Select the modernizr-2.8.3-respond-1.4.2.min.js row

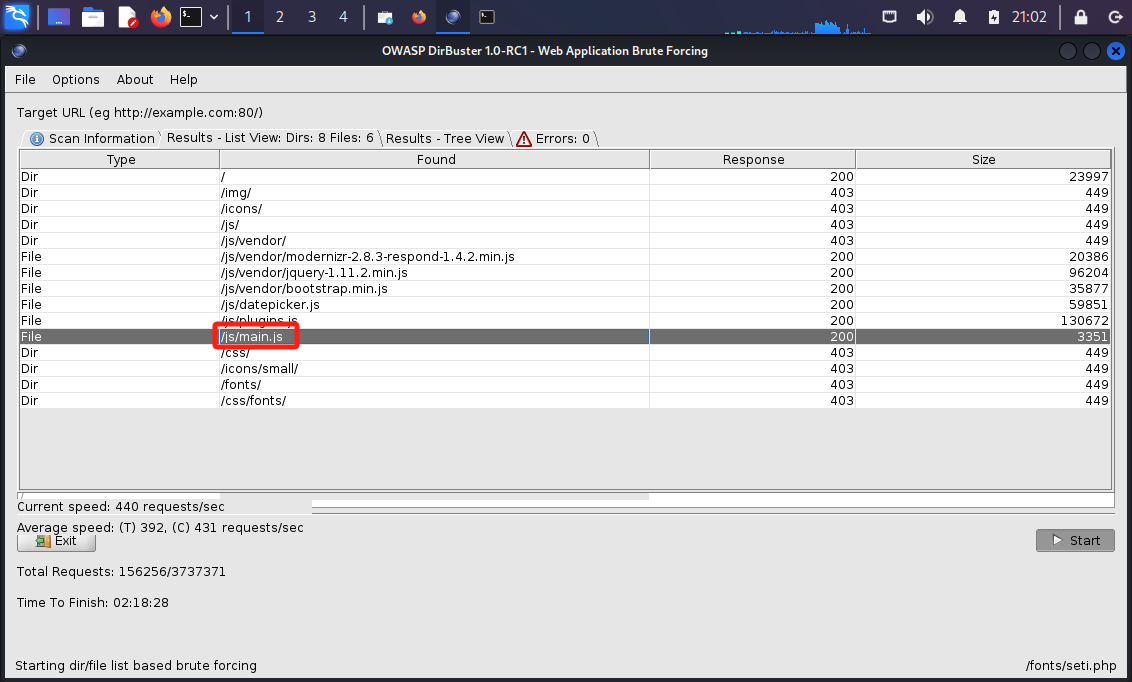(565, 256)
